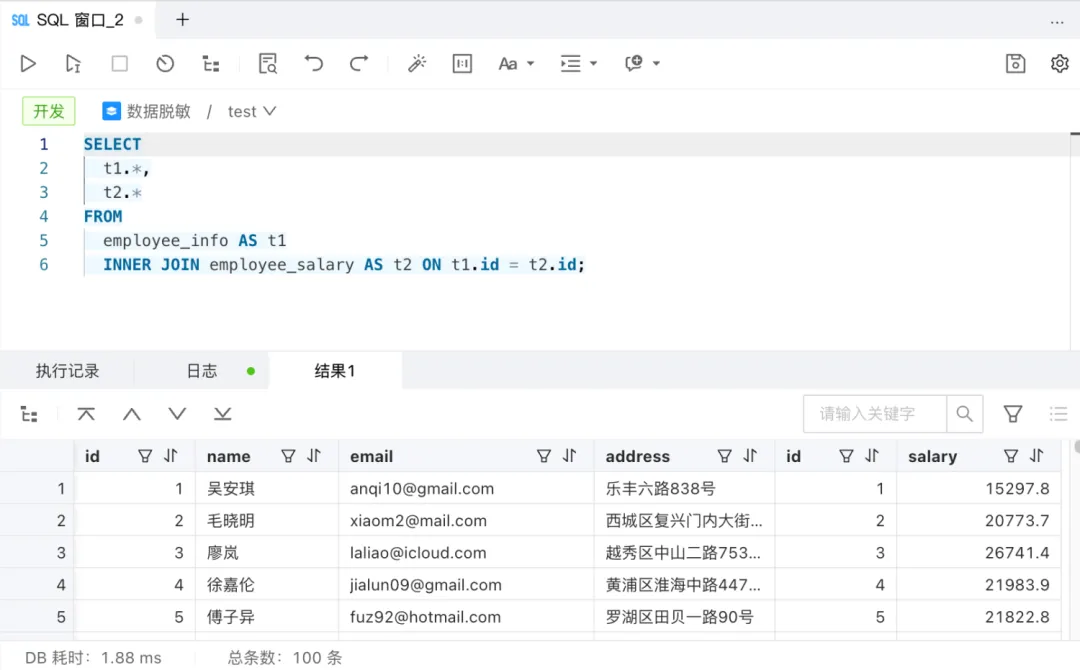Screen dimensions: 1080x670
Task: Filter the address column
Action: (x=724, y=456)
